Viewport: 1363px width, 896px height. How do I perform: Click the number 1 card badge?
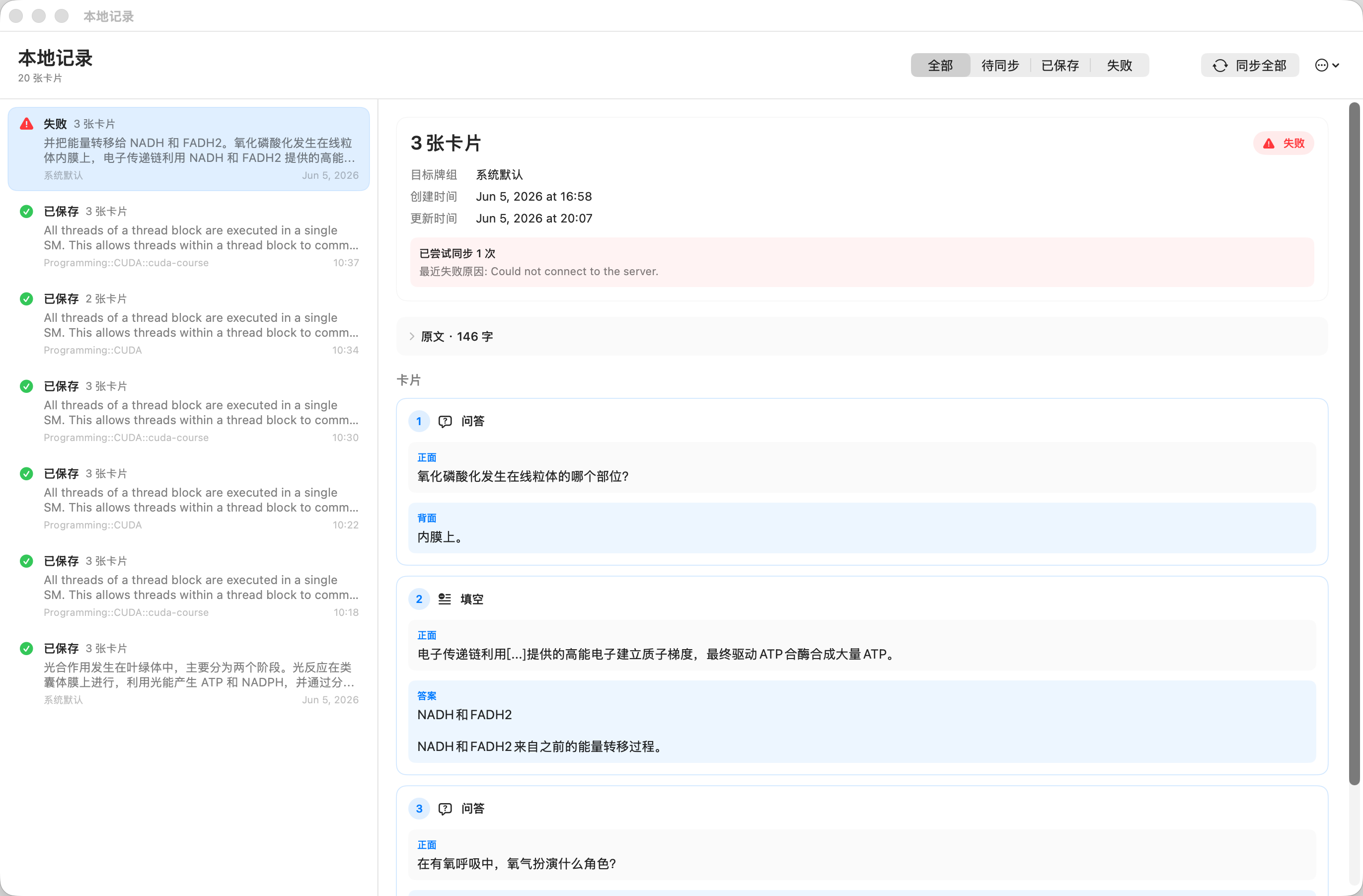pos(419,421)
